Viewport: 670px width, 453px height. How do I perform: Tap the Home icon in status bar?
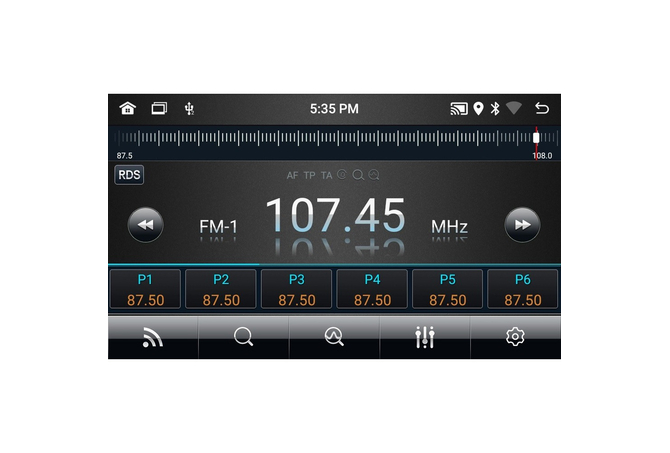[127, 108]
